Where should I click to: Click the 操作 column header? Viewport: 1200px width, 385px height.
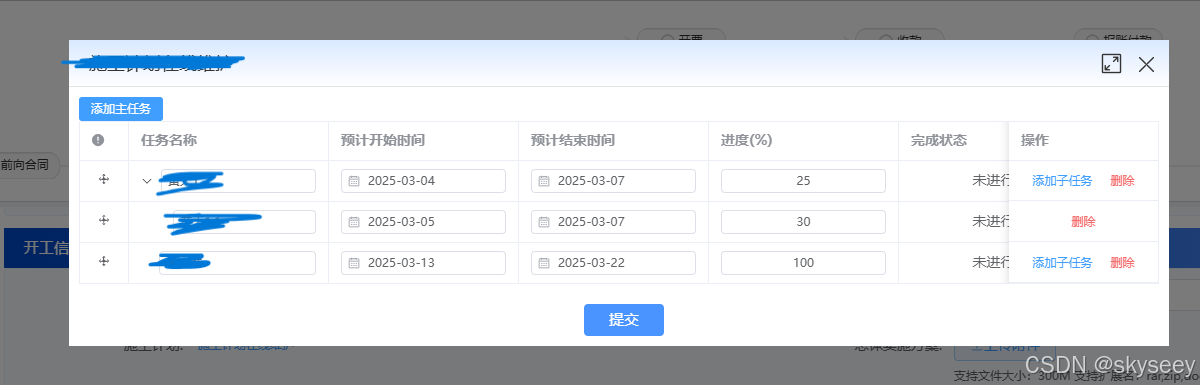1035,141
